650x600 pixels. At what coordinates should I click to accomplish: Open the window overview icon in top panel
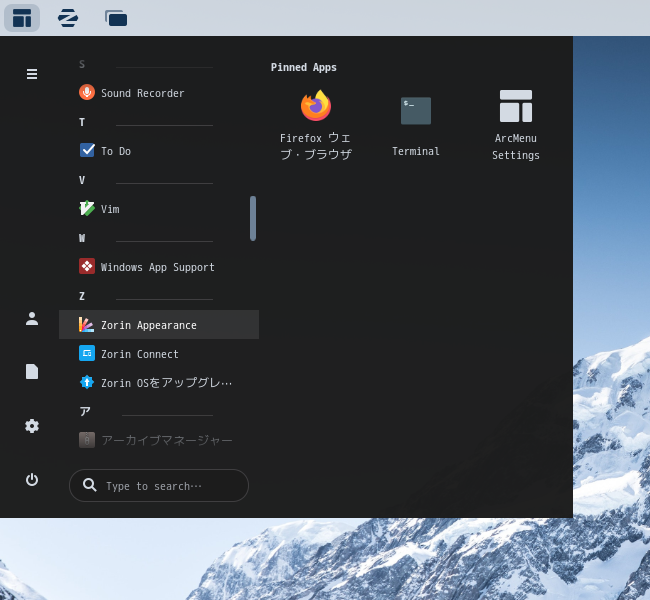coord(116,18)
